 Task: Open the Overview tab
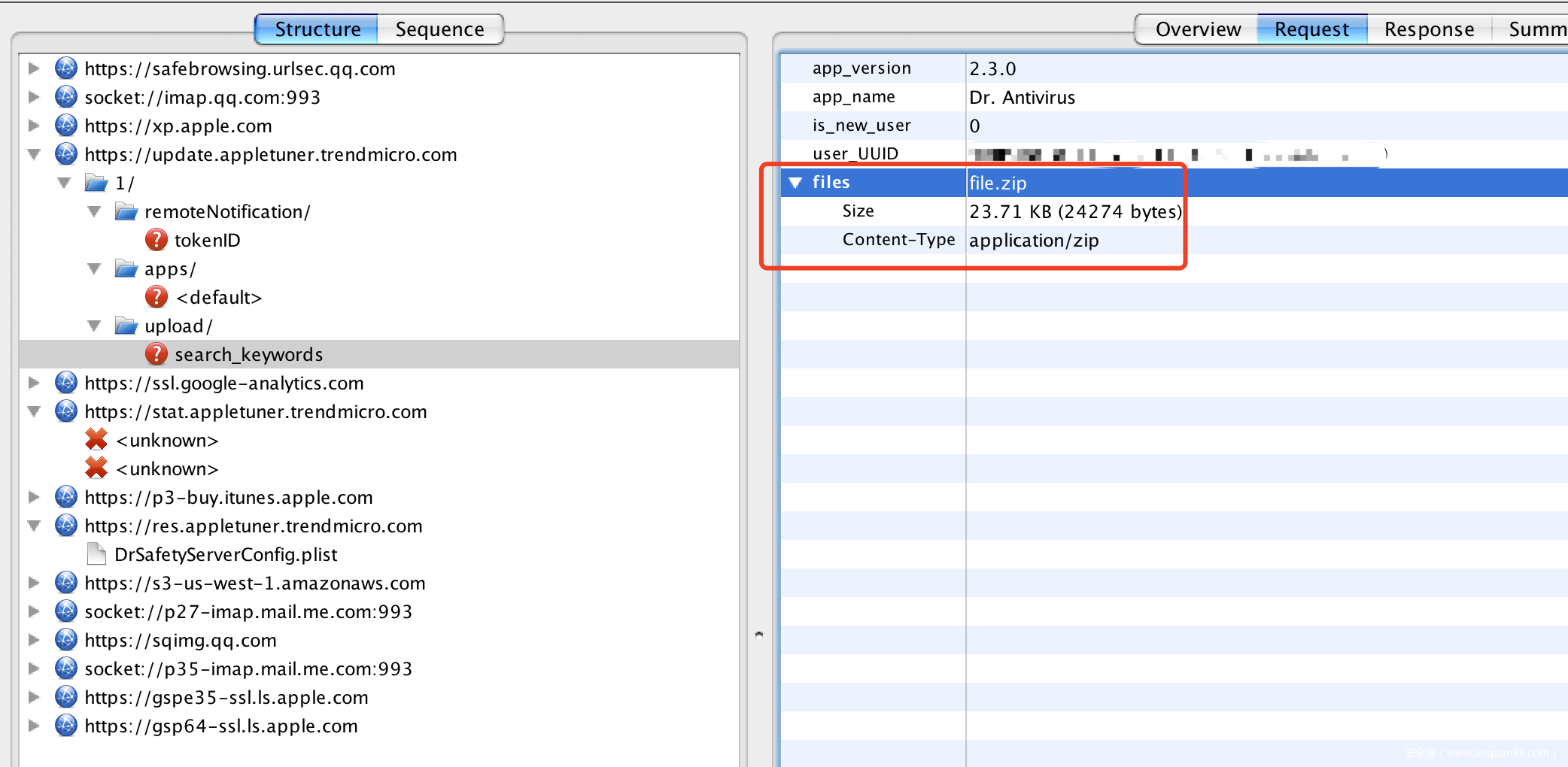tap(1198, 29)
